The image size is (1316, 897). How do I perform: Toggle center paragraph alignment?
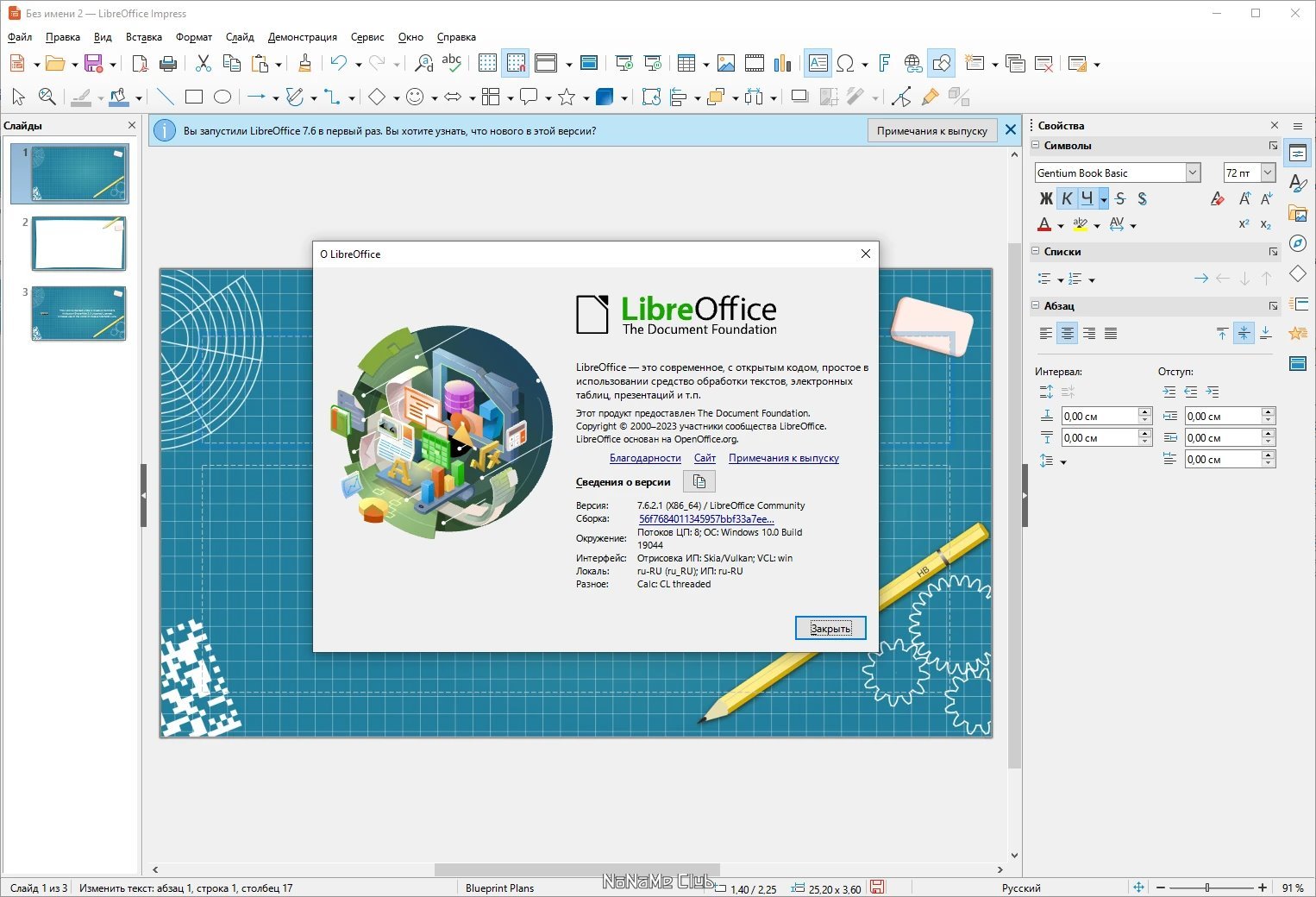point(1068,333)
